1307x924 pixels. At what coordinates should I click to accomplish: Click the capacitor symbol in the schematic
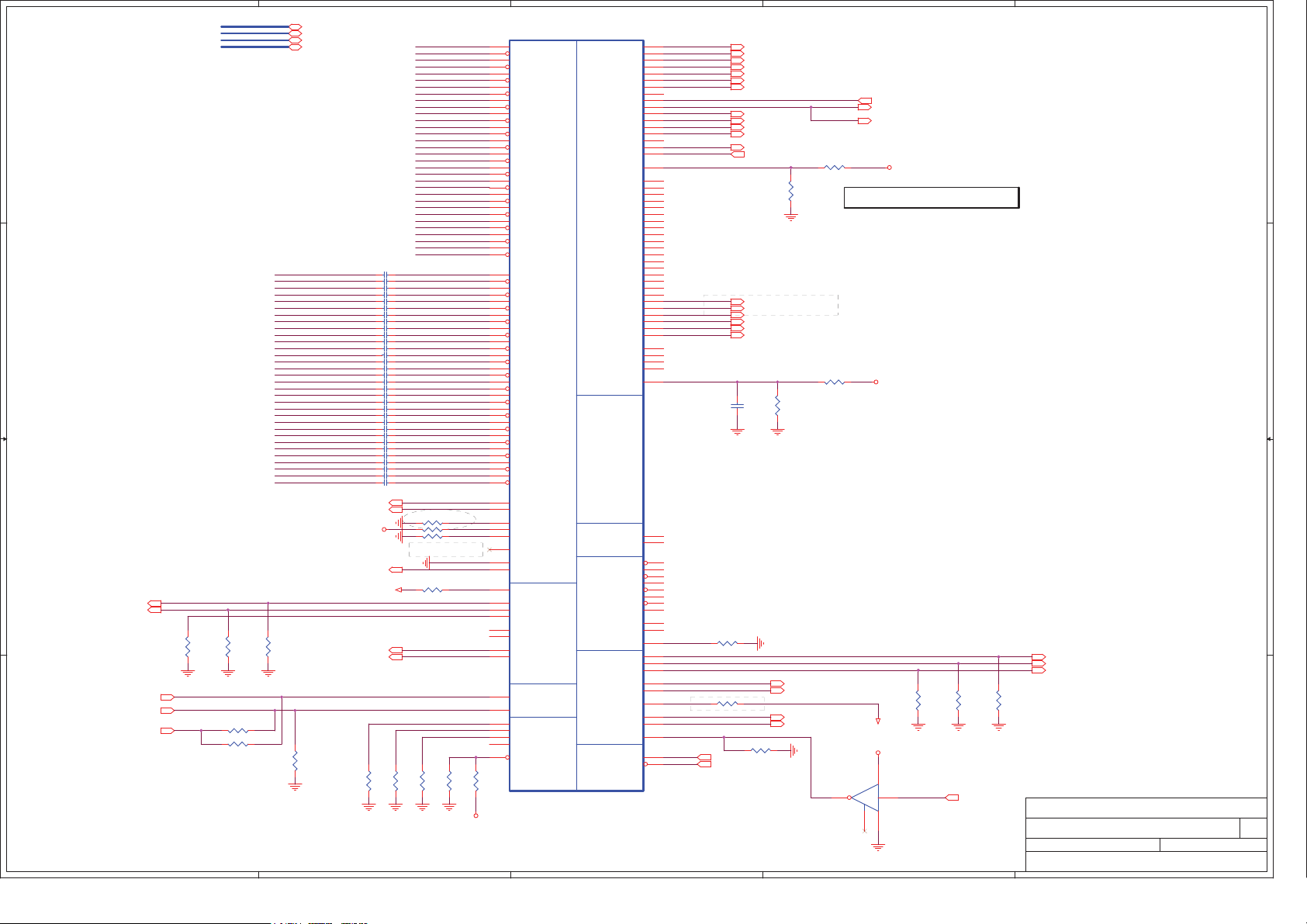738,406
